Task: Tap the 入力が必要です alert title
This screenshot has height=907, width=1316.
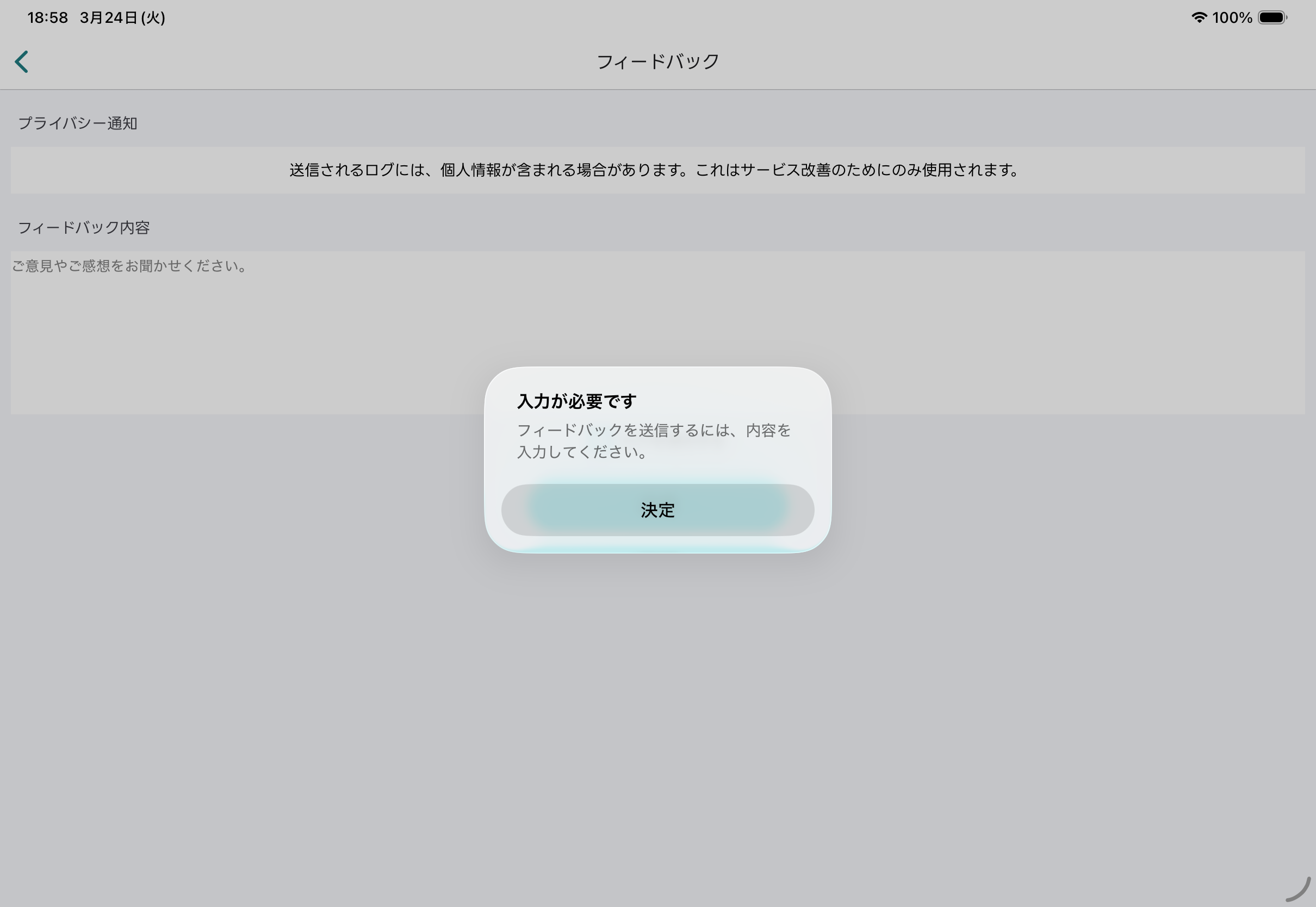Action: pos(576,401)
